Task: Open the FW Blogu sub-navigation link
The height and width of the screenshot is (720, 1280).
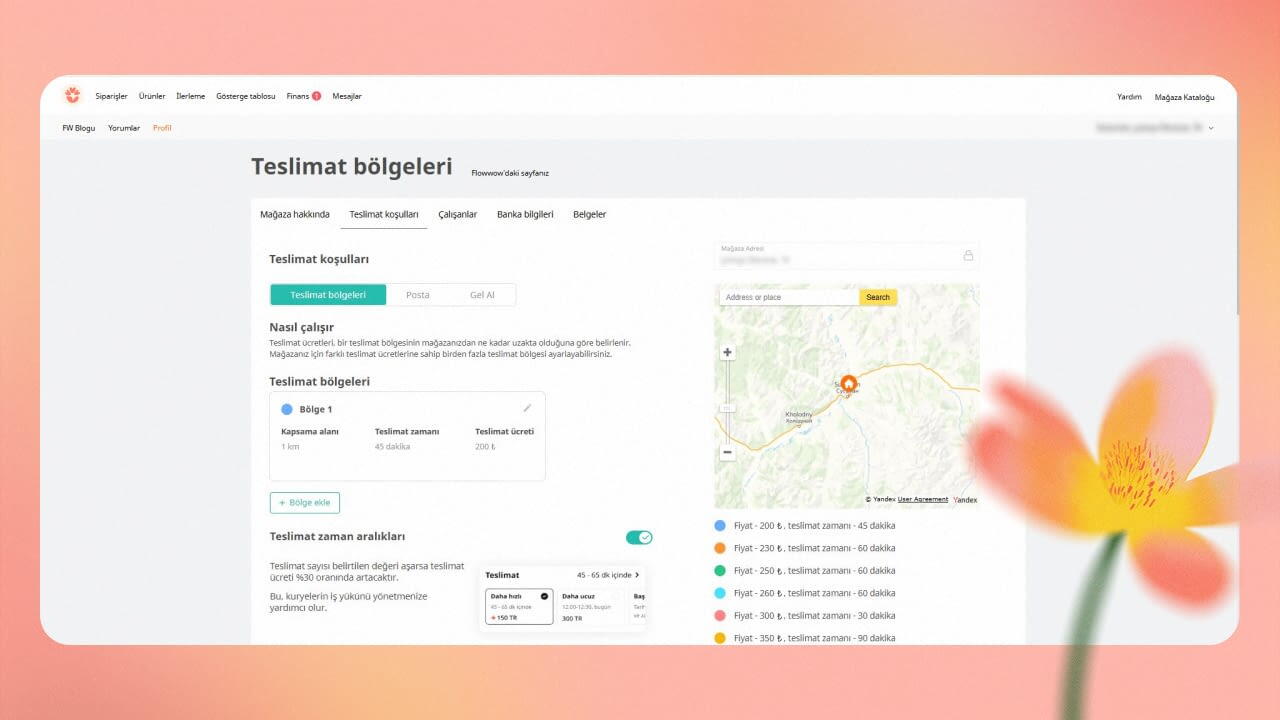Action: pos(79,128)
